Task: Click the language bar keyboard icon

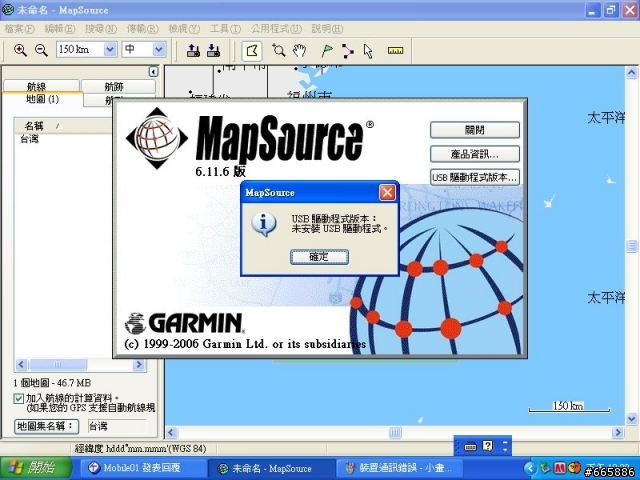Action: pyautogui.click(x=470, y=447)
